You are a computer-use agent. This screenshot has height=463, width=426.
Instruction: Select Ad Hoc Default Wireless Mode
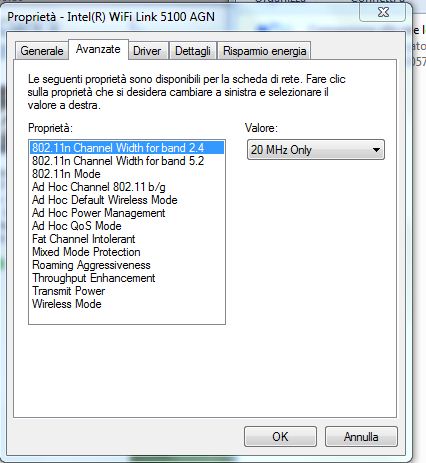(127, 200)
